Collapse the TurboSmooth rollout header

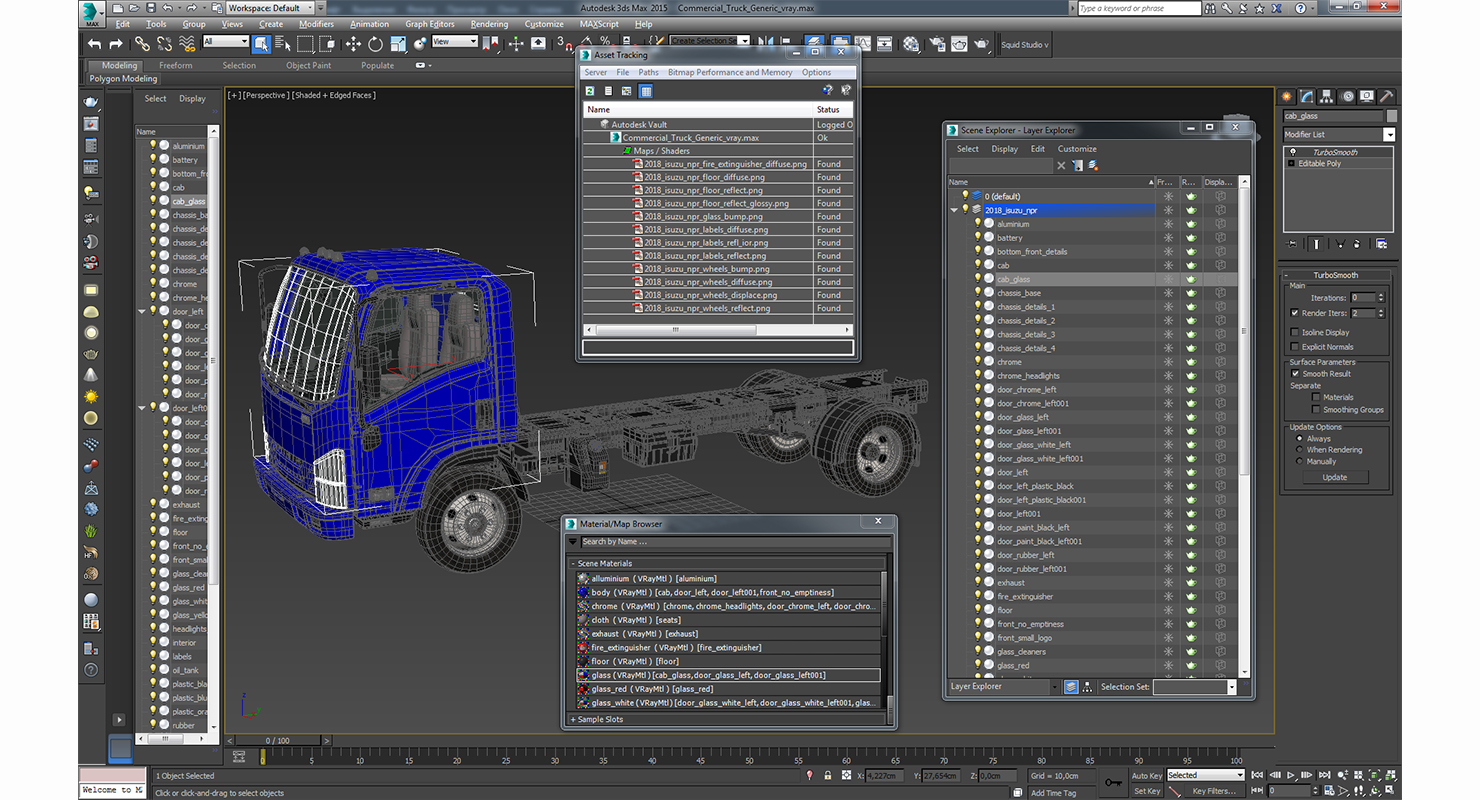pos(1336,275)
